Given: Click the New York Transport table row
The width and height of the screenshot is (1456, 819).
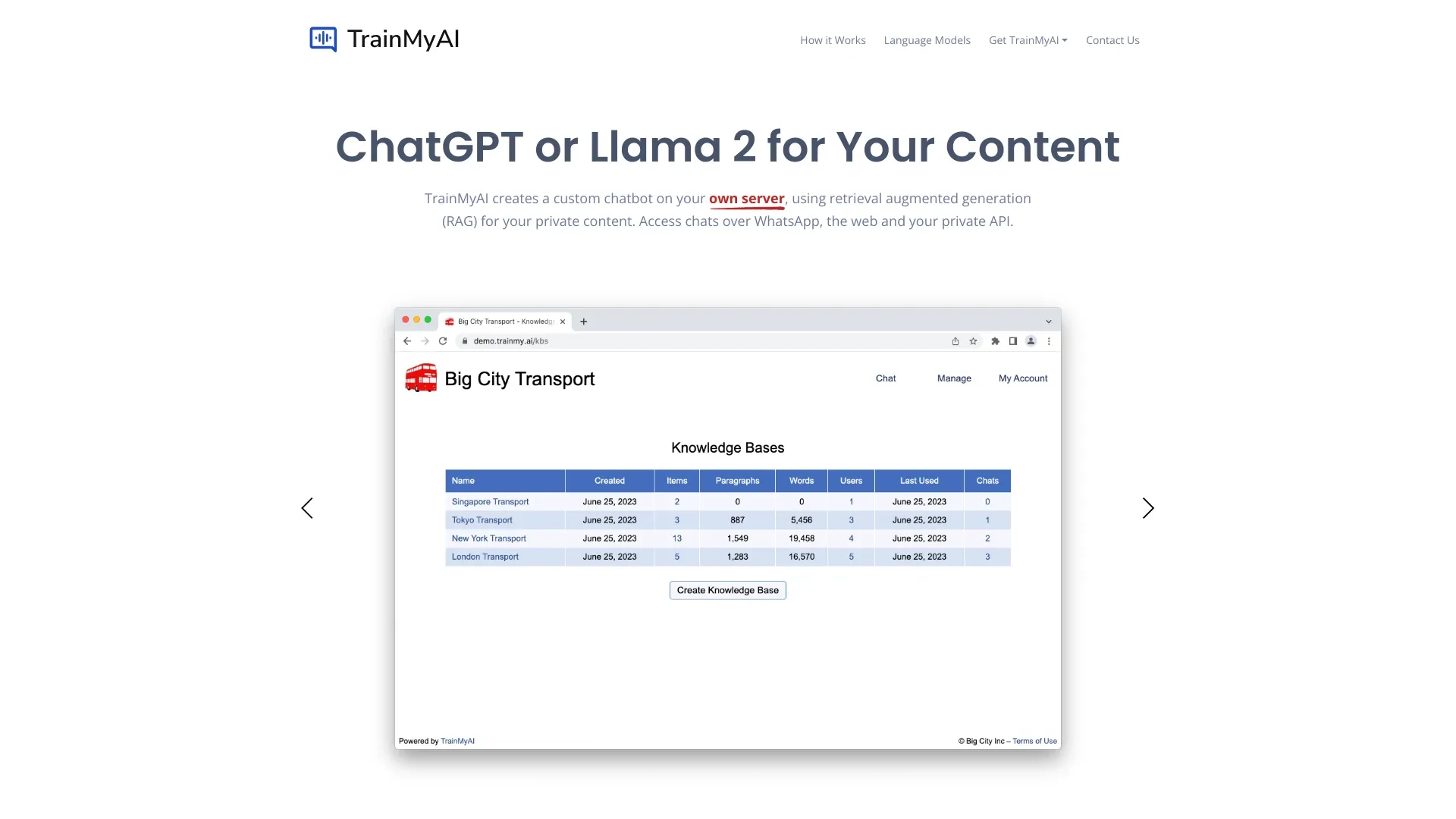Looking at the screenshot, I should (x=728, y=538).
